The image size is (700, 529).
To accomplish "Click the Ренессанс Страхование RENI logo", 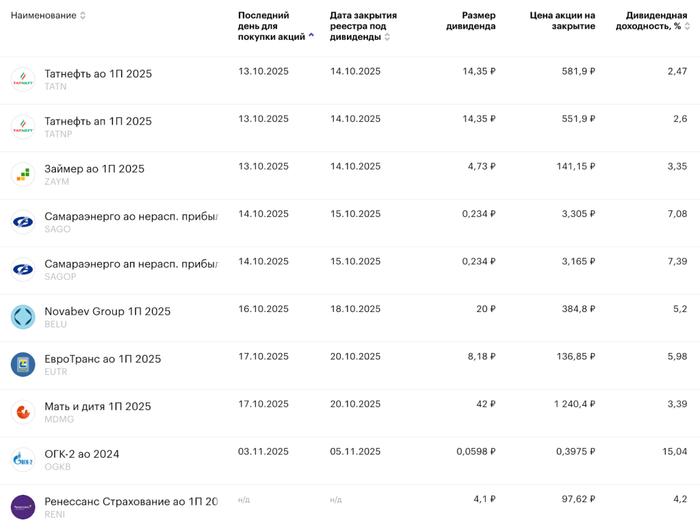I will coord(22,507).
